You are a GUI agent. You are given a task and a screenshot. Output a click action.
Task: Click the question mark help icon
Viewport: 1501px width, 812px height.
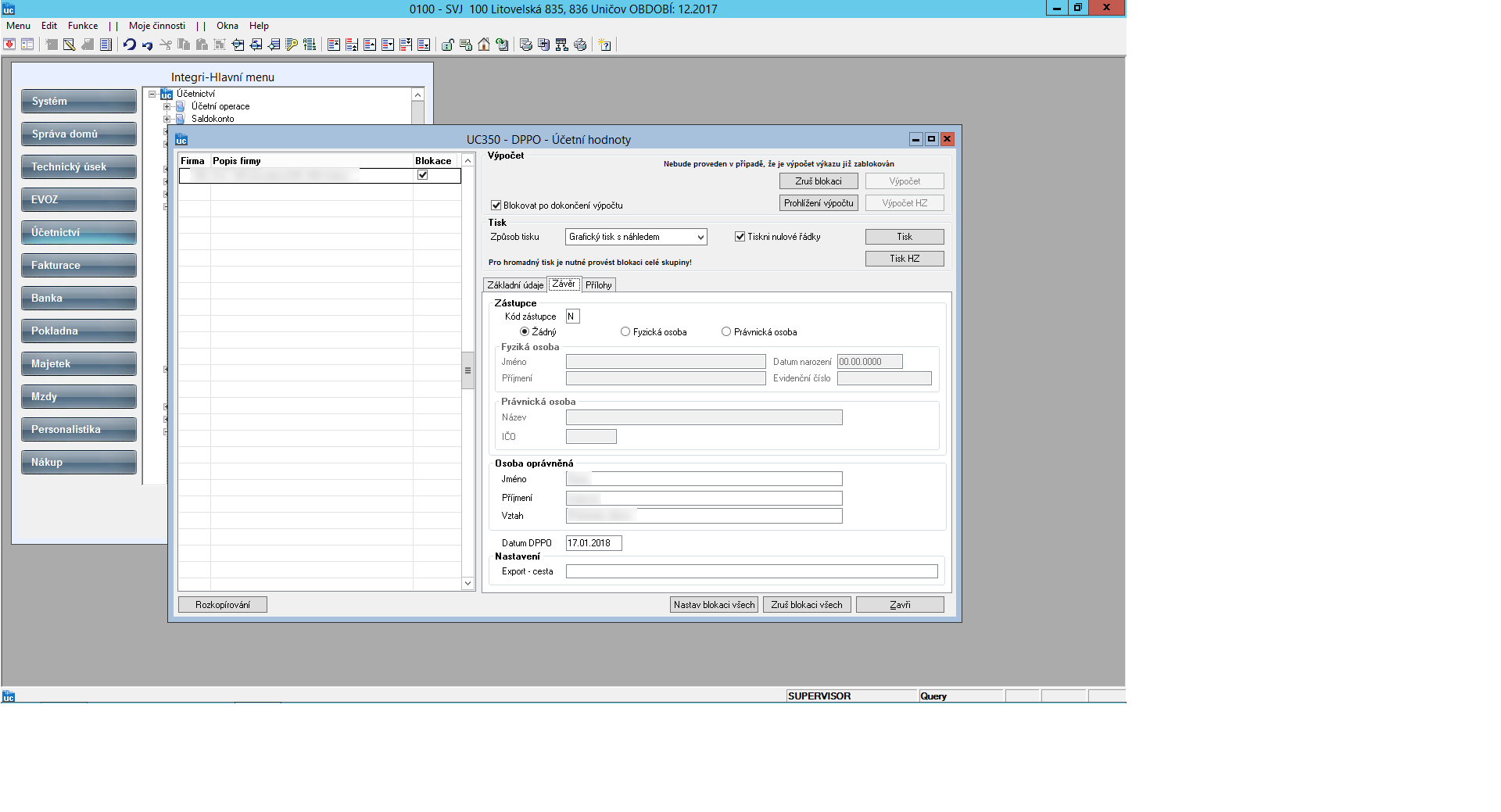pyautogui.click(x=604, y=45)
